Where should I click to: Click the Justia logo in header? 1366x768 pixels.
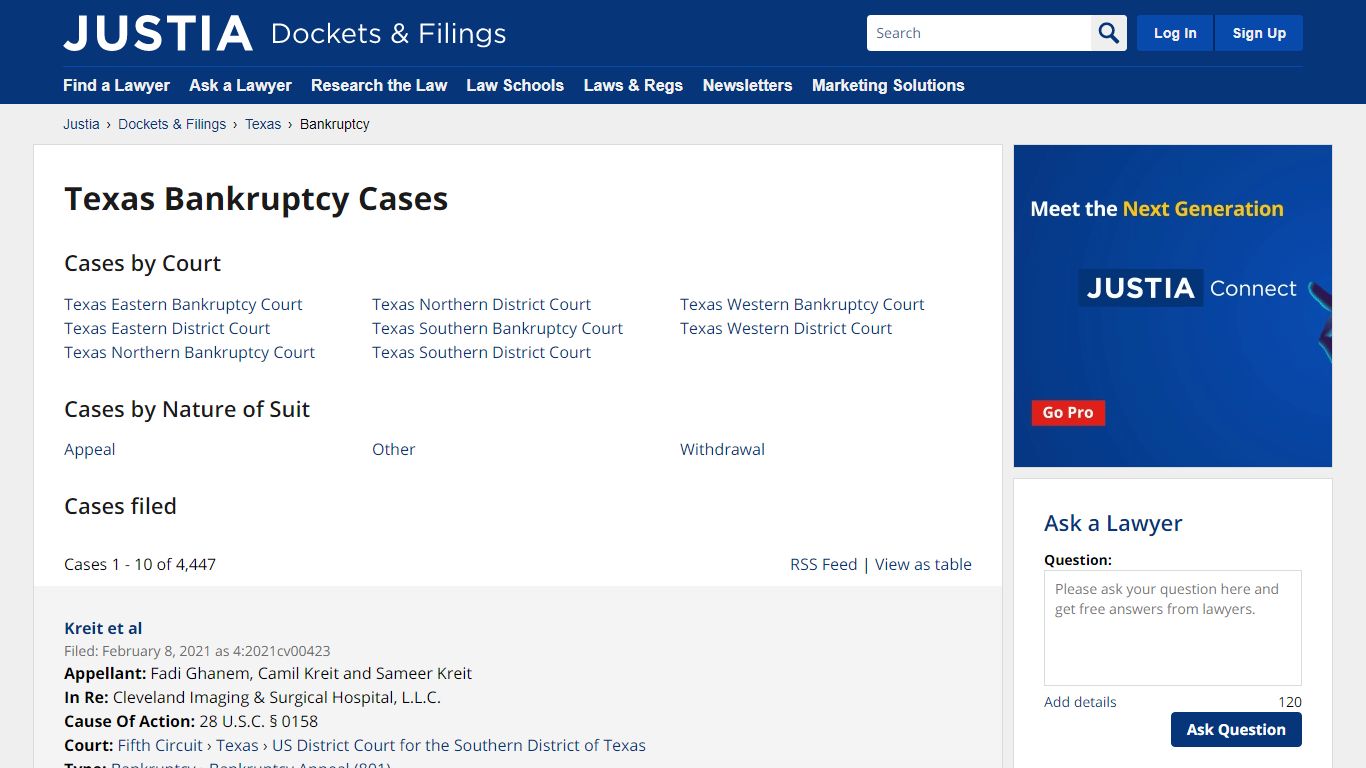coord(158,33)
